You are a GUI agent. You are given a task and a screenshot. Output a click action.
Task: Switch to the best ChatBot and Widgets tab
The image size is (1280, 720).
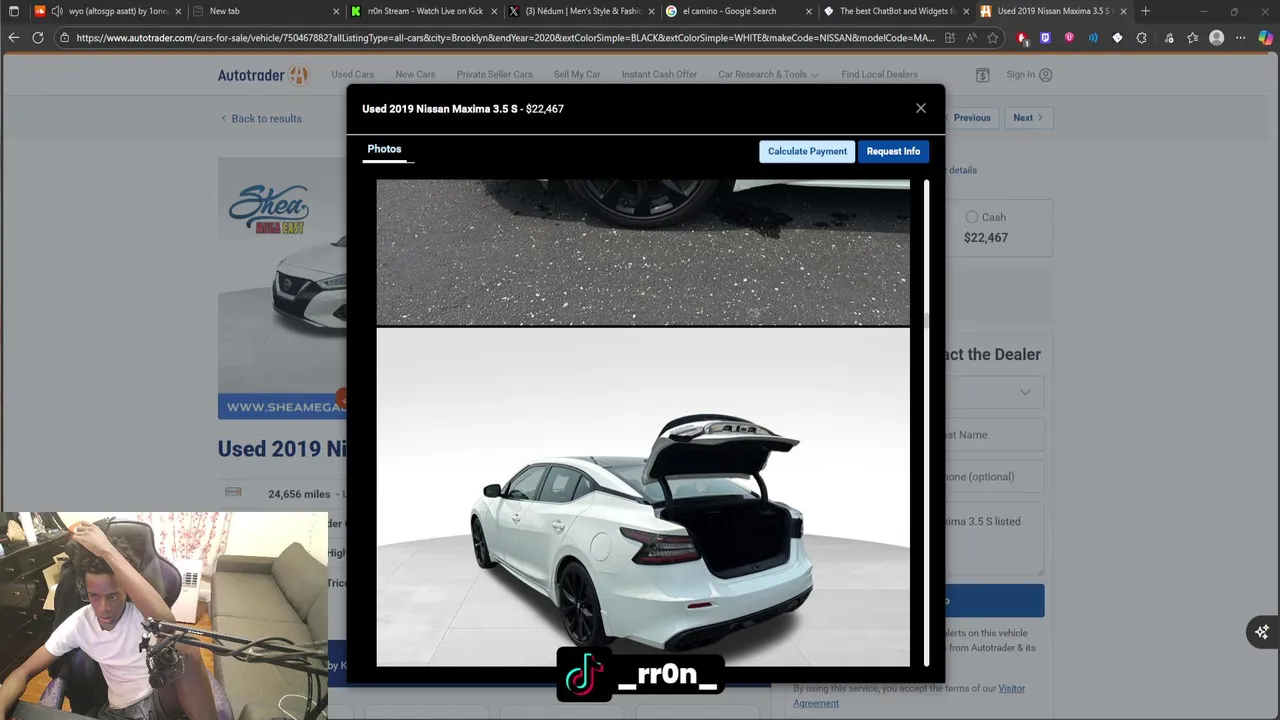(896, 11)
